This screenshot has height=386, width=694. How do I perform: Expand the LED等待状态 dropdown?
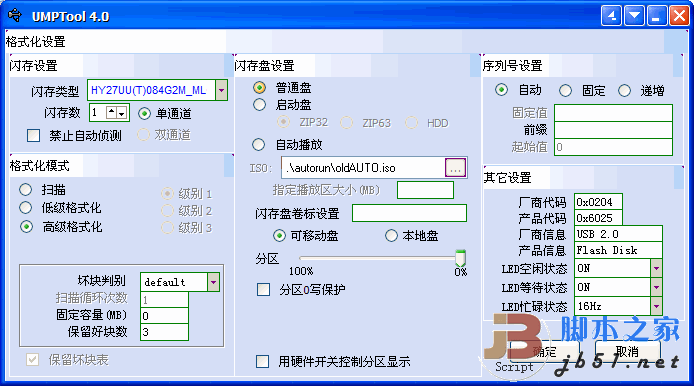tap(656, 287)
